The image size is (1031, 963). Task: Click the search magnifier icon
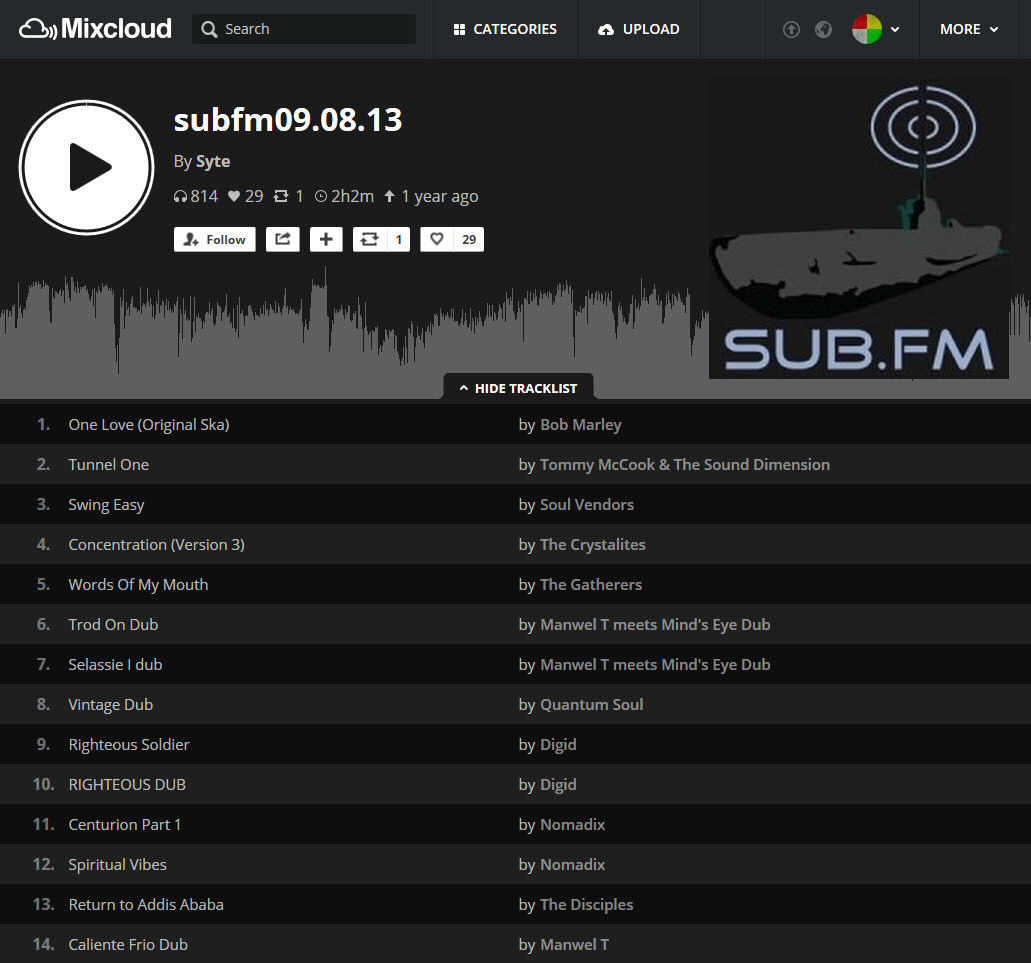(x=209, y=29)
